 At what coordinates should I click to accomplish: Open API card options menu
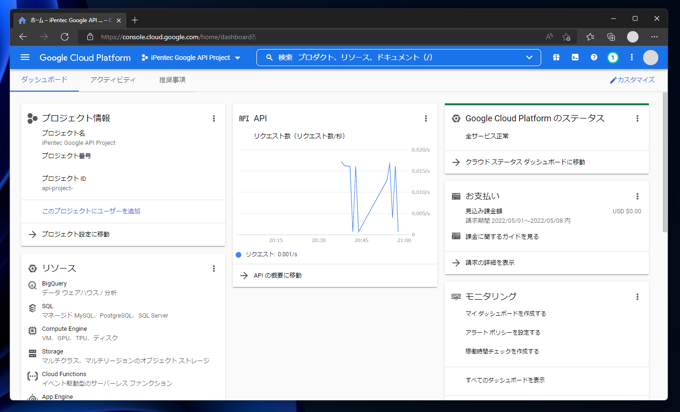click(x=426, y=118)
